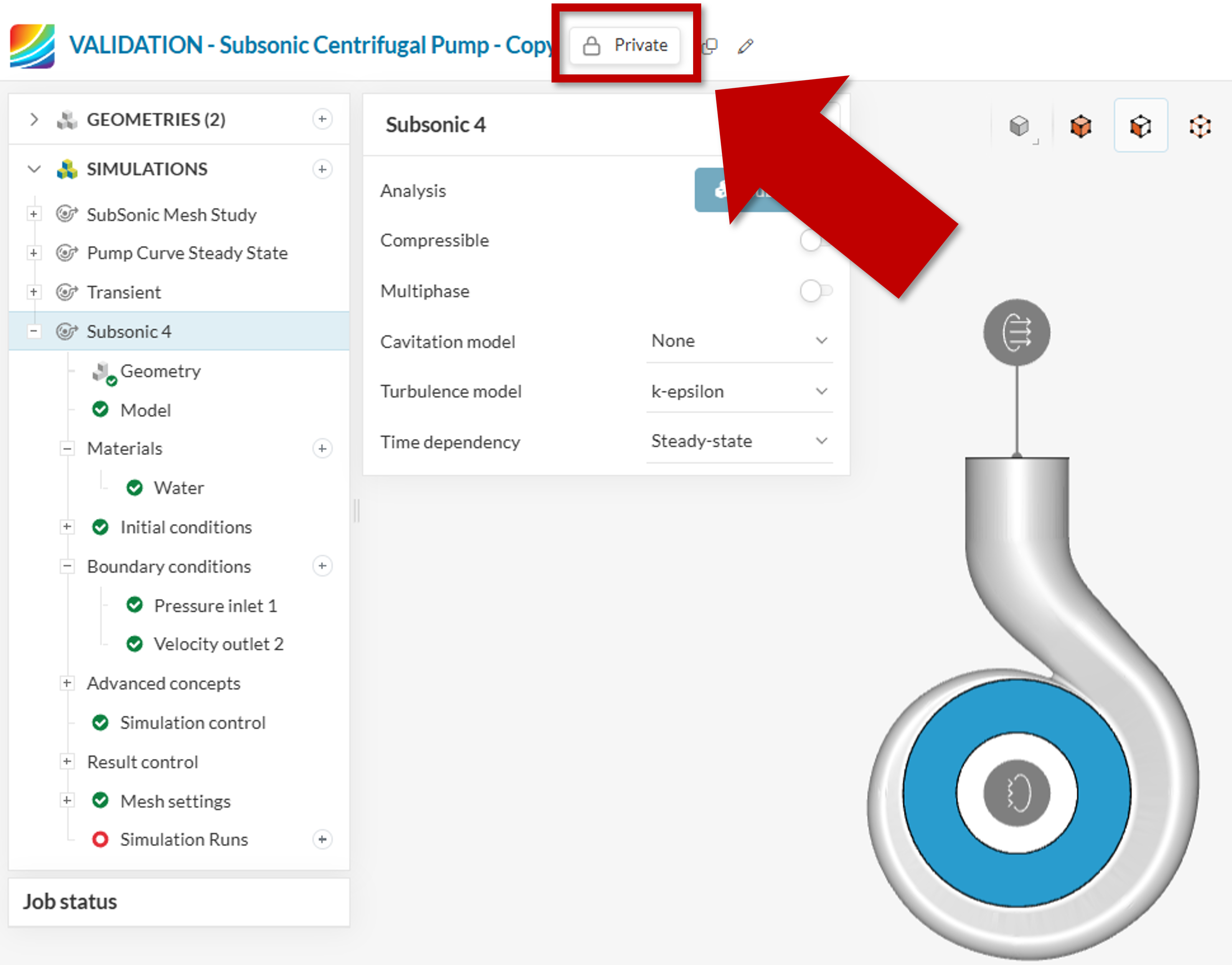
Task: Click the copy project icon beside Private
Action: coord(710,46)
